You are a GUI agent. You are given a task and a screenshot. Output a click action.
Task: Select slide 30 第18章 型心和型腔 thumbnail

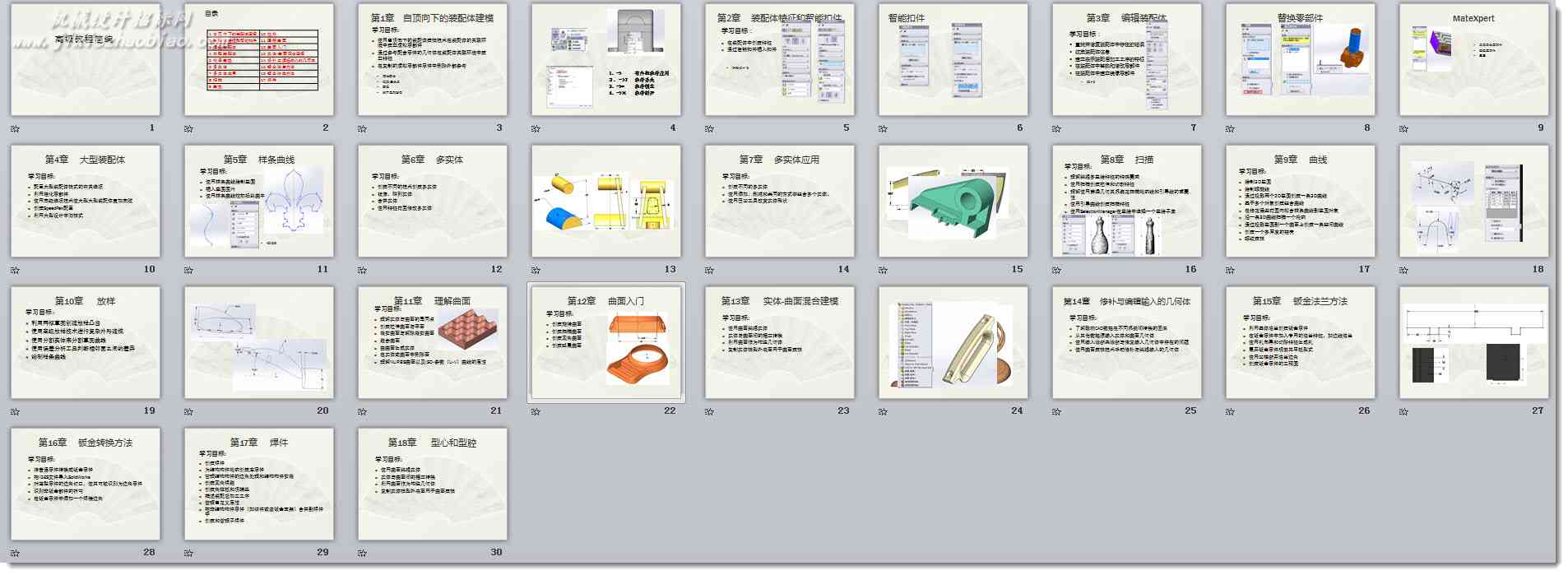(432, 484)
